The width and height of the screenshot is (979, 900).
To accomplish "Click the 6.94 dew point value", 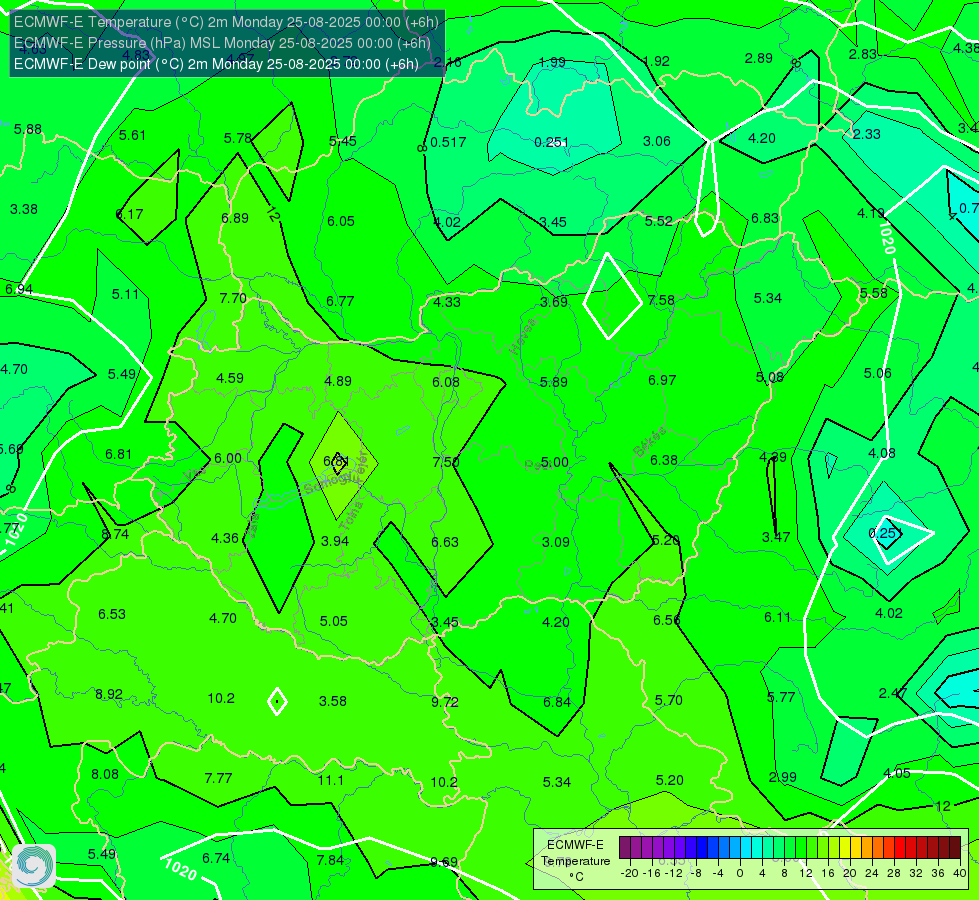I will tap(19, 289).
